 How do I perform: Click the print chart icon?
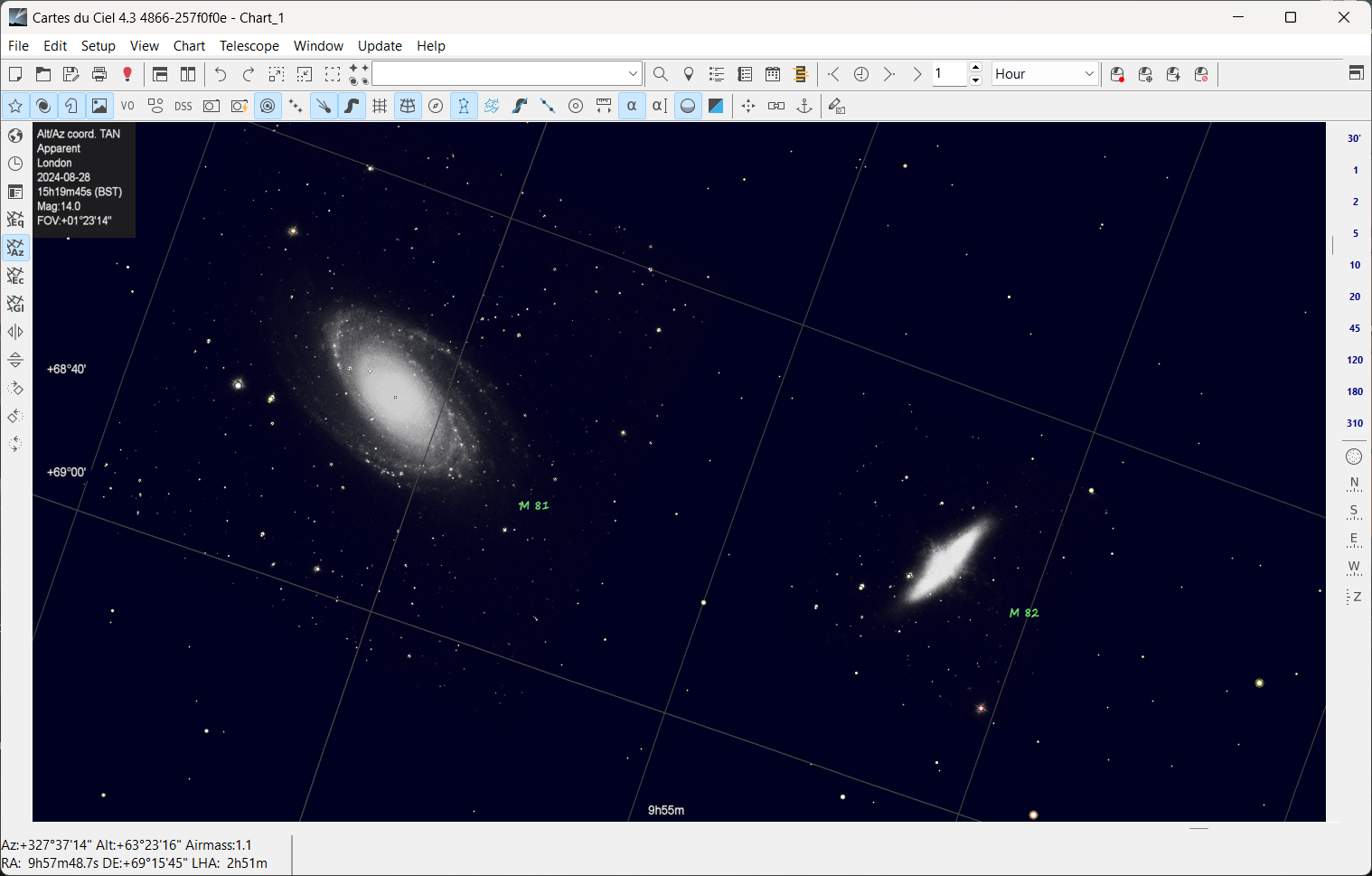[x=99, y=74]
